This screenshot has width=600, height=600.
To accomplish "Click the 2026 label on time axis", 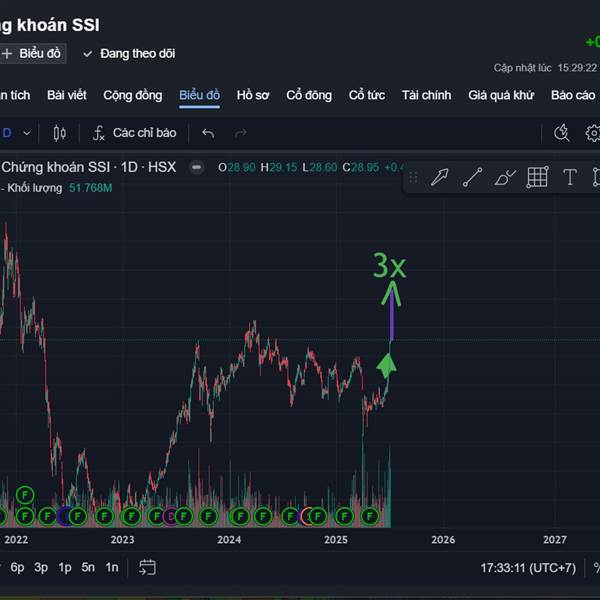I will click(443, 540).
